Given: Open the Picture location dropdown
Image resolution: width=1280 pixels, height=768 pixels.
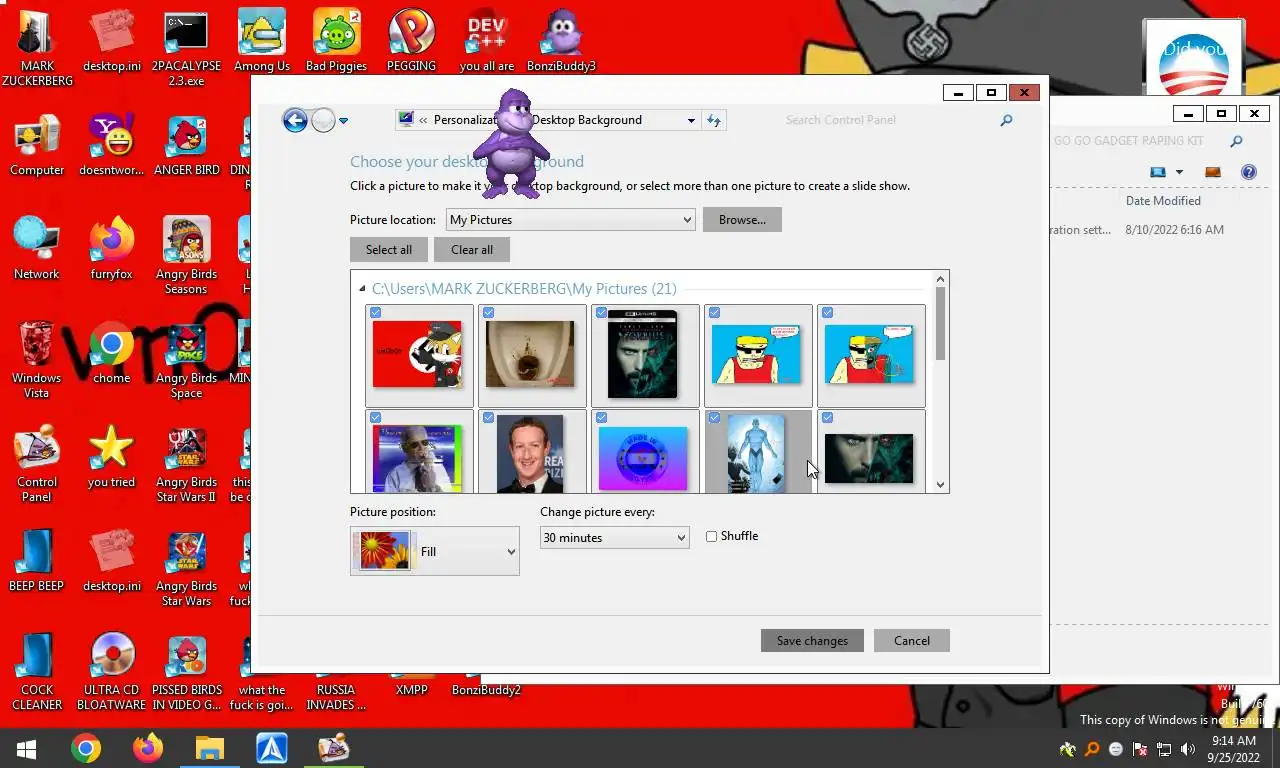Looking at the screenshot, I should (x=570, y=220).
